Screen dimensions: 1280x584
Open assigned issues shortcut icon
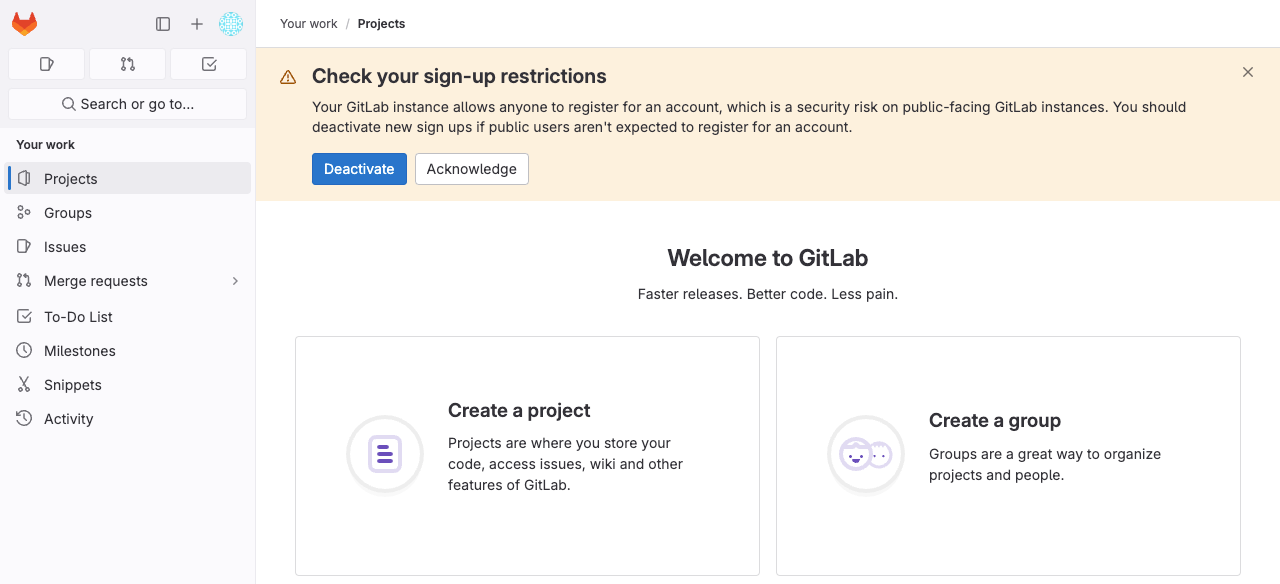click(x=46, y=64)
